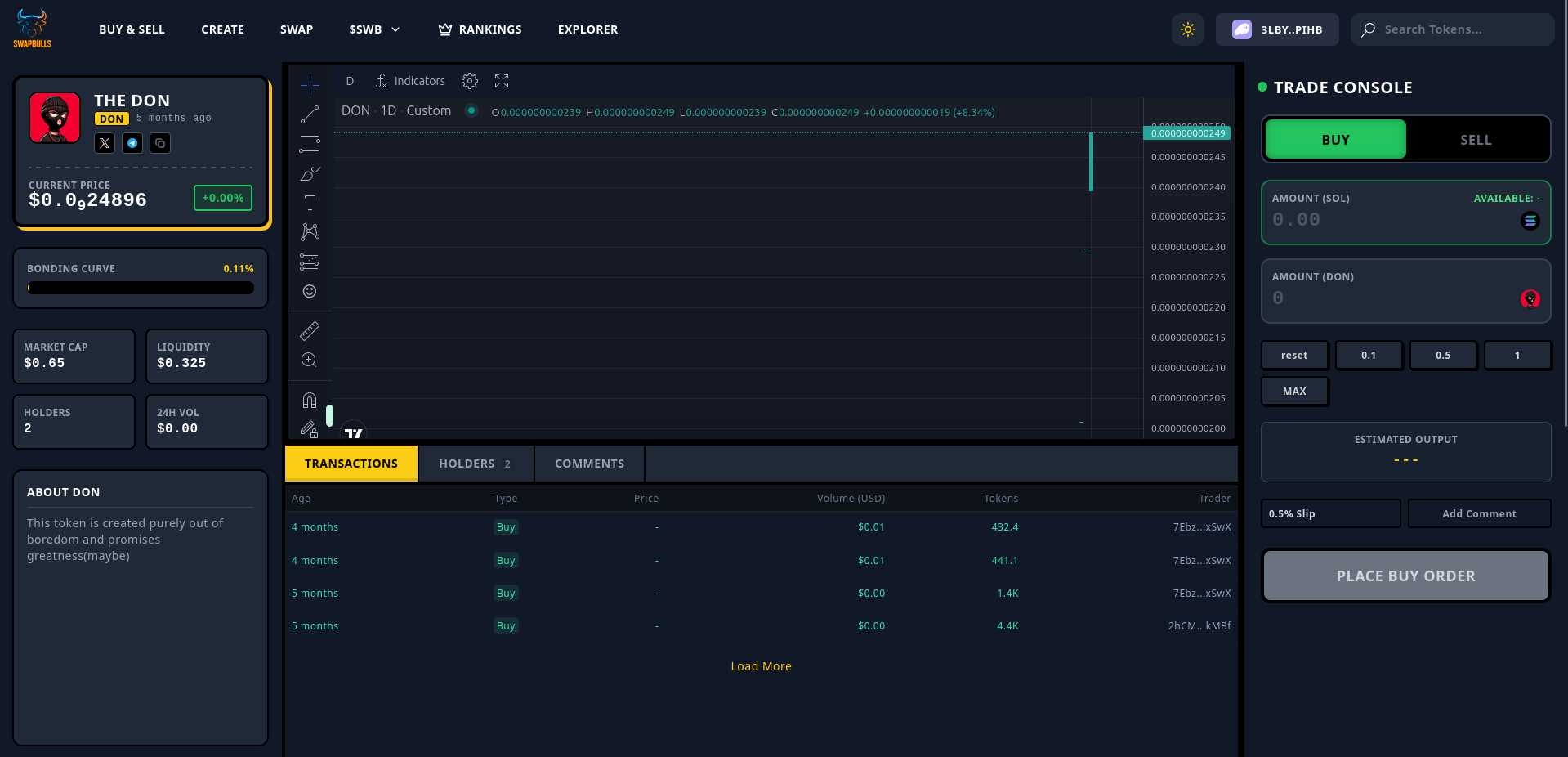Select the crosshair tool on the chart toolbar
The height and width of the screenshot is (757, 1568).
click(310, 84)
